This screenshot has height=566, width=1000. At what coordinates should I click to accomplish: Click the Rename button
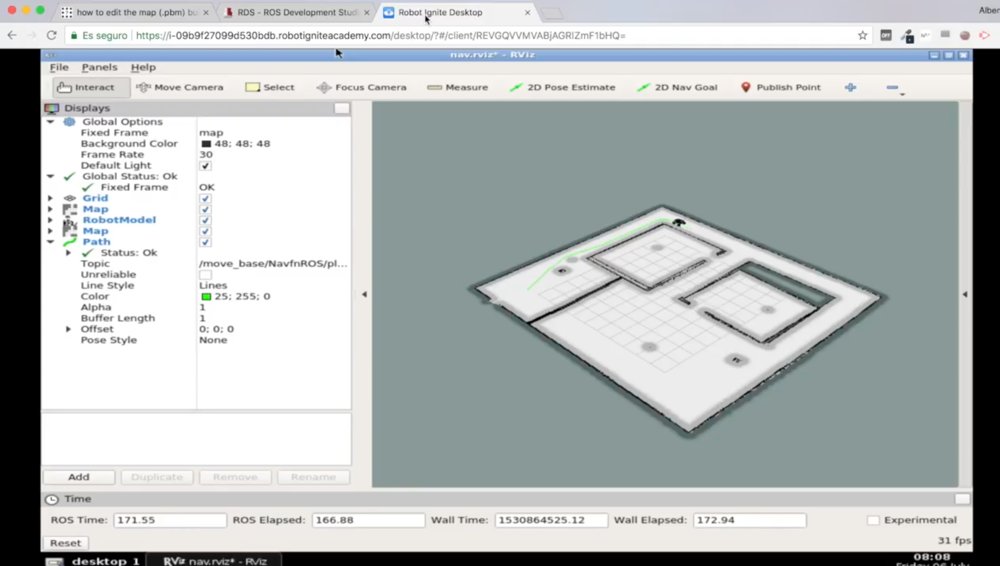coord(312,477)
